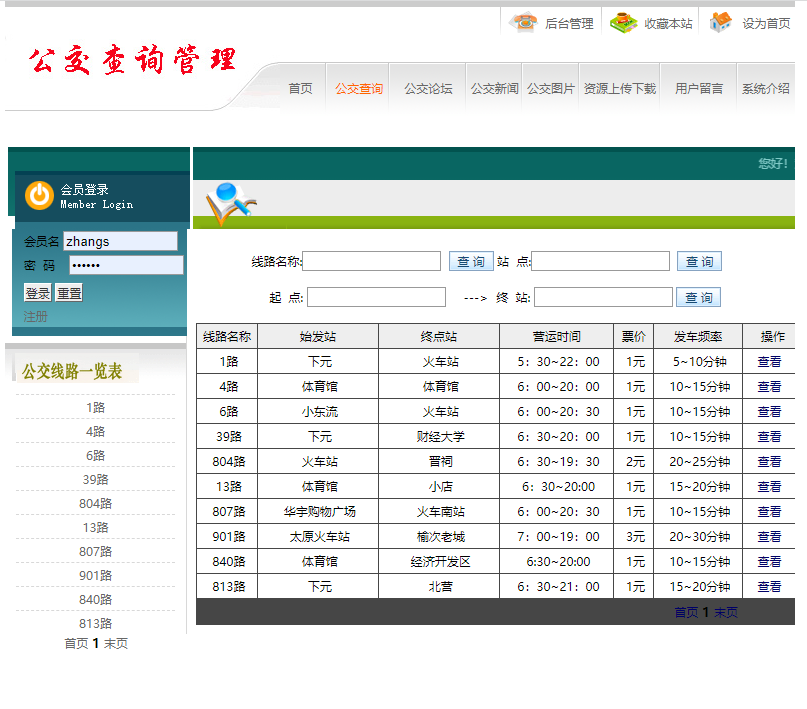
Task: Click 末页 in the sidebar pagination
Action: click(116, 643)
